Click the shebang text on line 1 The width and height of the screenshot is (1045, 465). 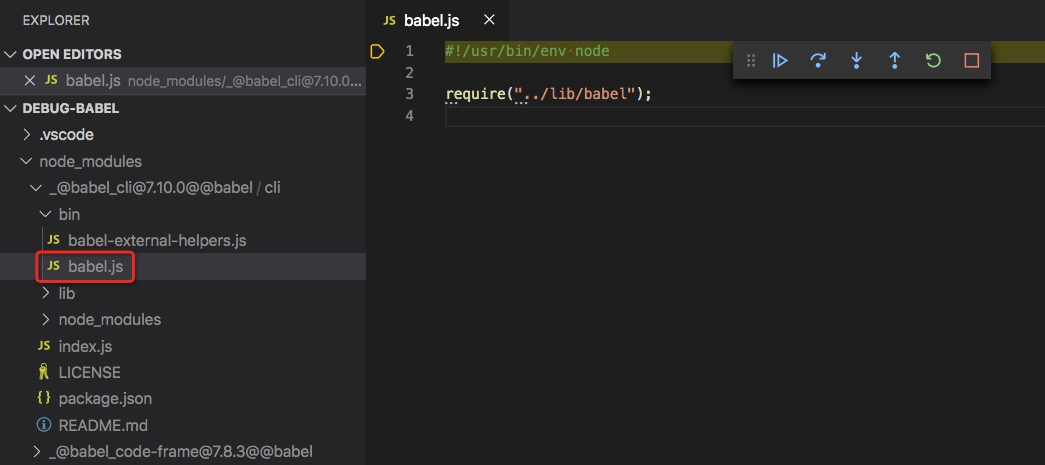[x=527, y=51]
